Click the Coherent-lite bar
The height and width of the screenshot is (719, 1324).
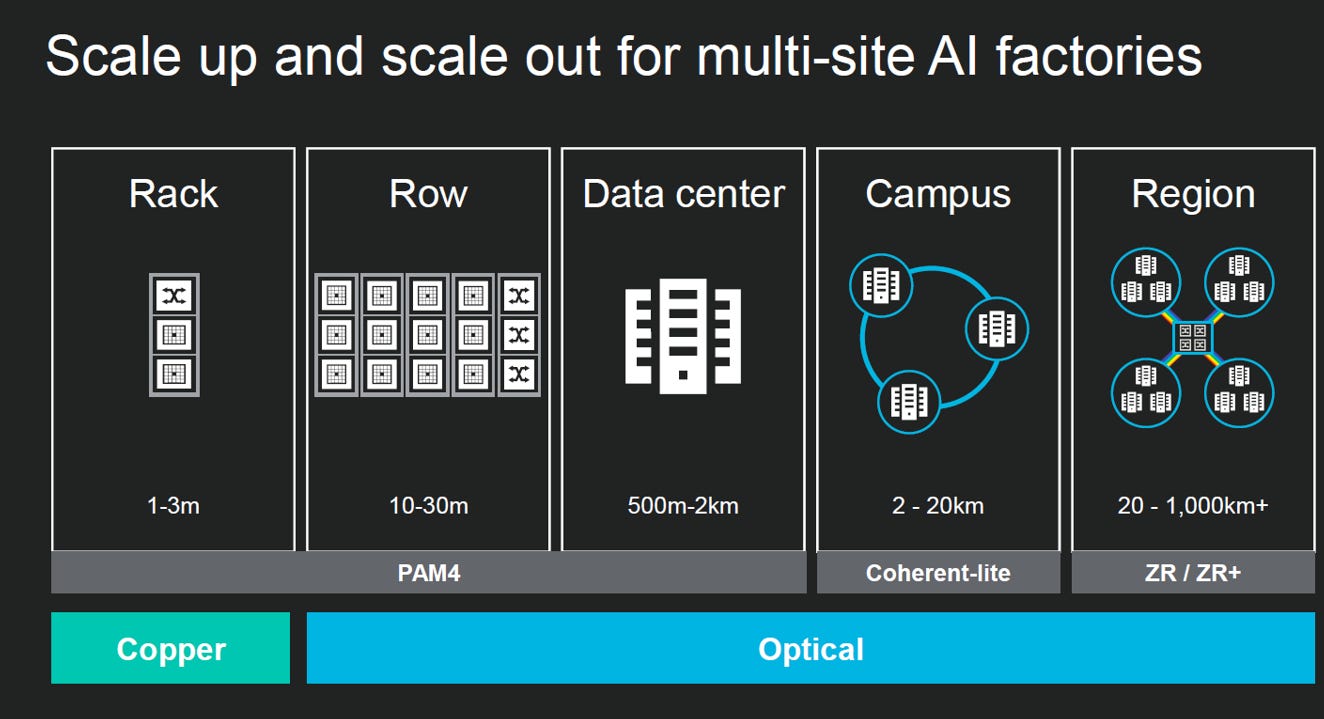(938, 573)
